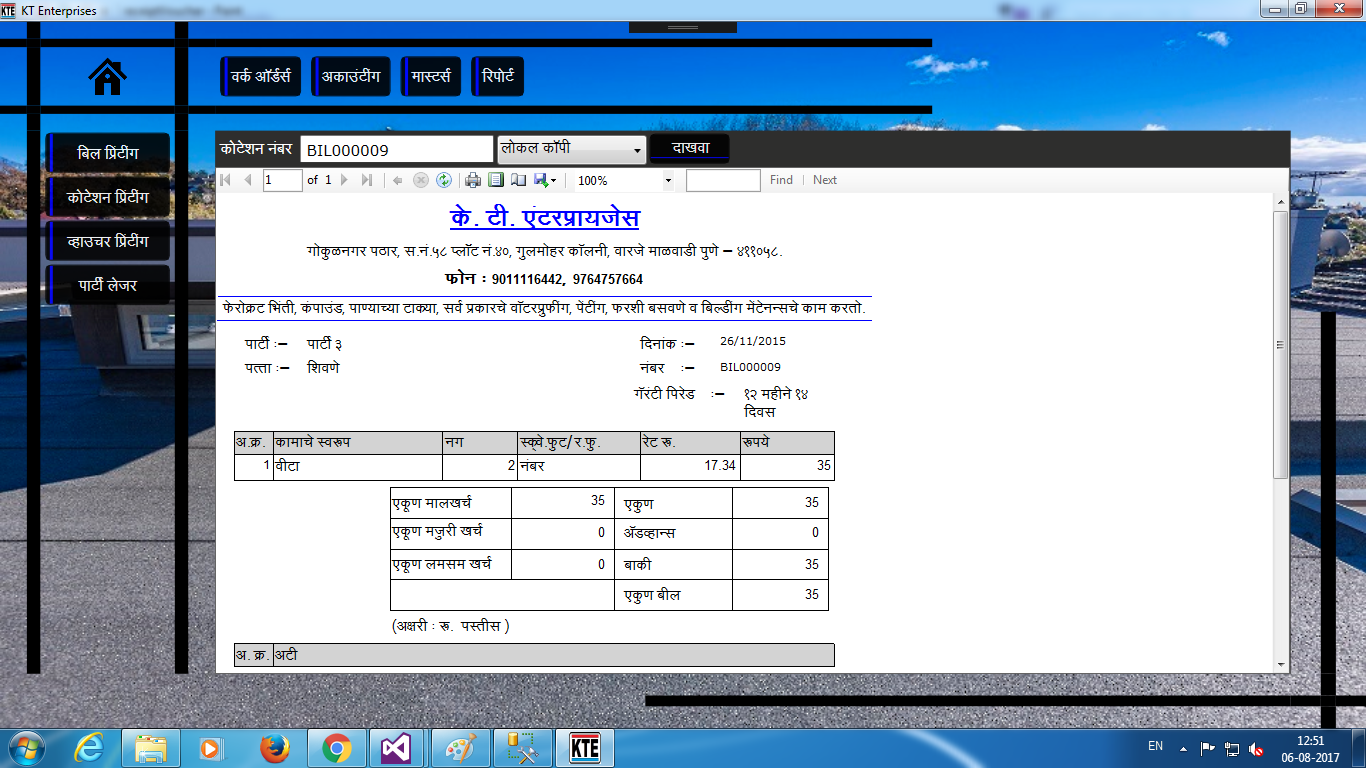The width and height of the screenshot is (1366, 768).
Task: Open Visual Studio from the taskbar
Action: coord(397,748)
